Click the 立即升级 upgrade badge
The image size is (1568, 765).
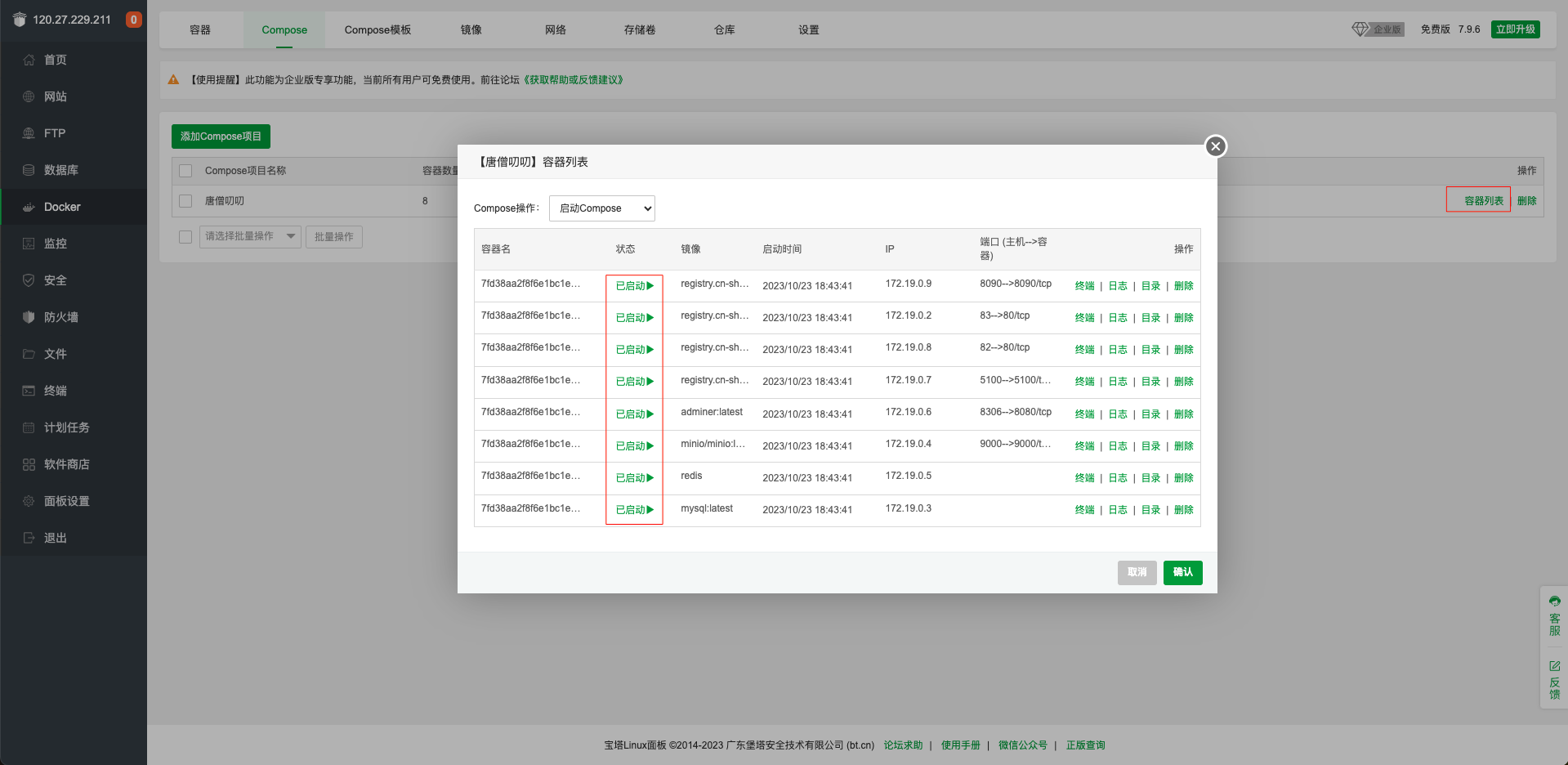click(x=1515, y=29)
